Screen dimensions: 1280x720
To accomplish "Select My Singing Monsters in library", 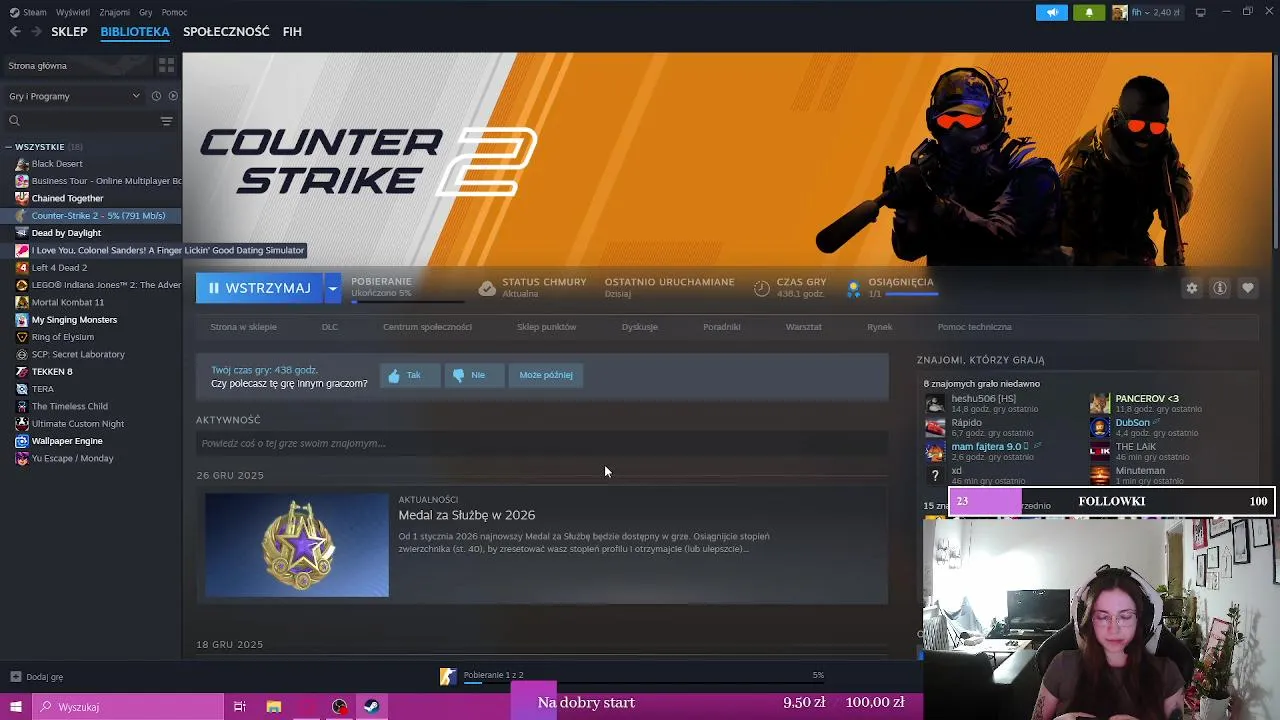I will pyautogui.click(x=74, y=320).
